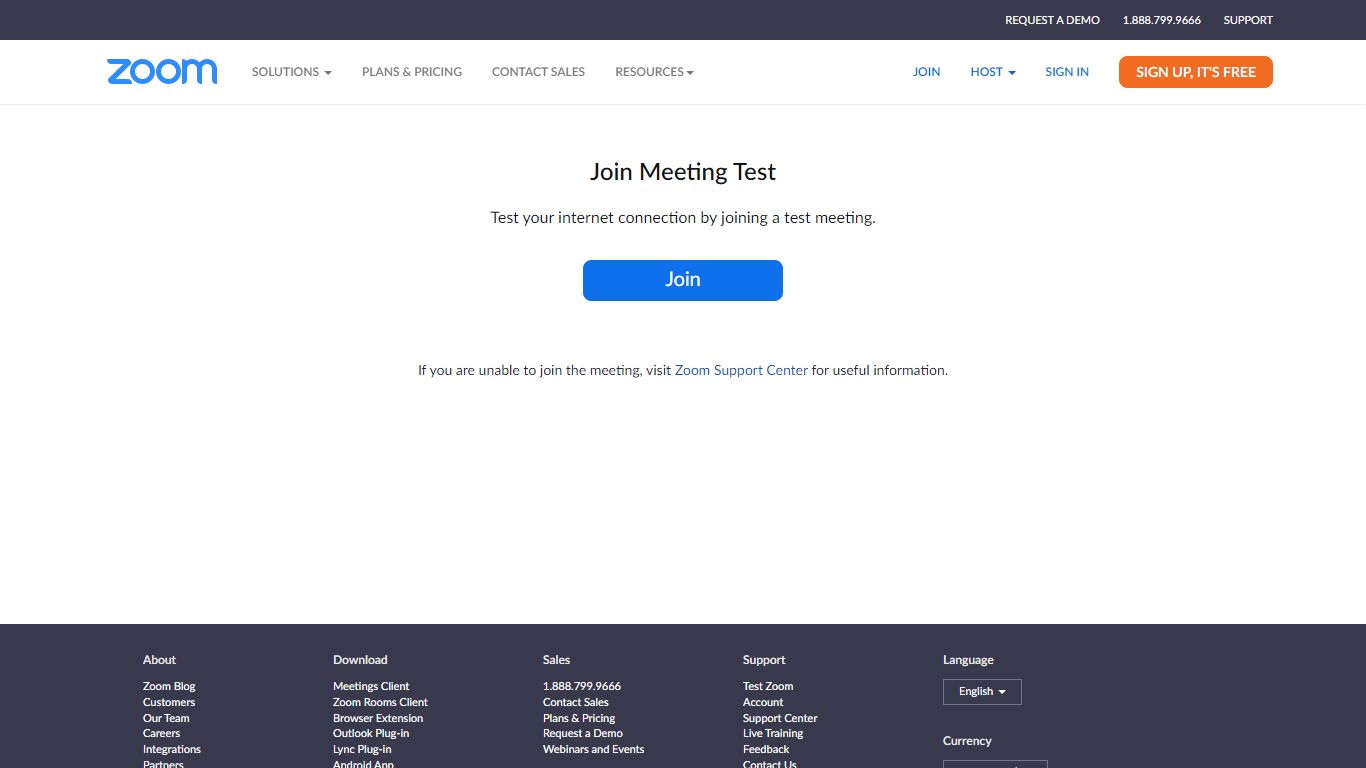Open Support in the top bar
The height and width of the screenshot is (768, 1366).
1248,20
